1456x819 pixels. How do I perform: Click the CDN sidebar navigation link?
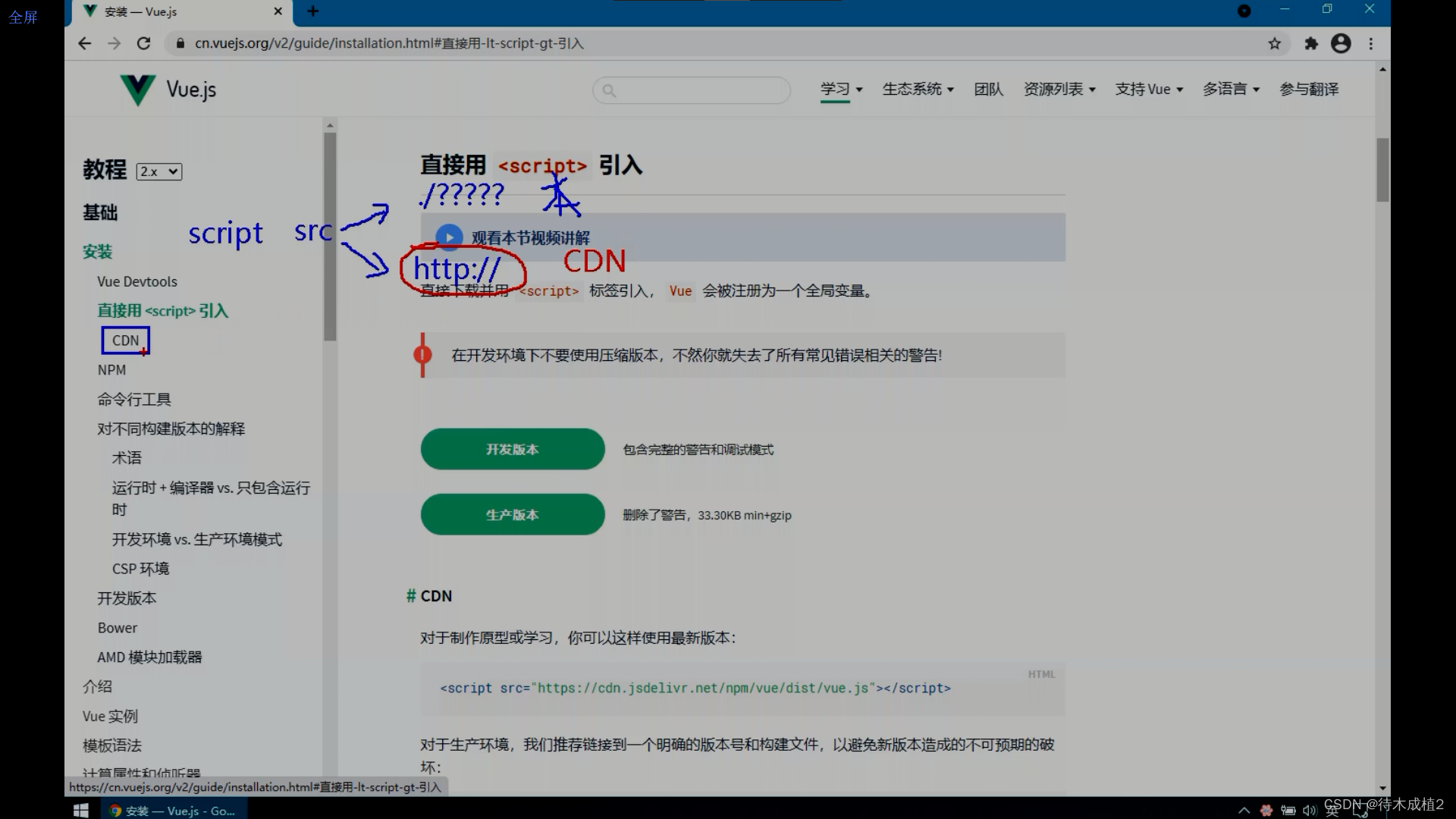tap(124, 340)
